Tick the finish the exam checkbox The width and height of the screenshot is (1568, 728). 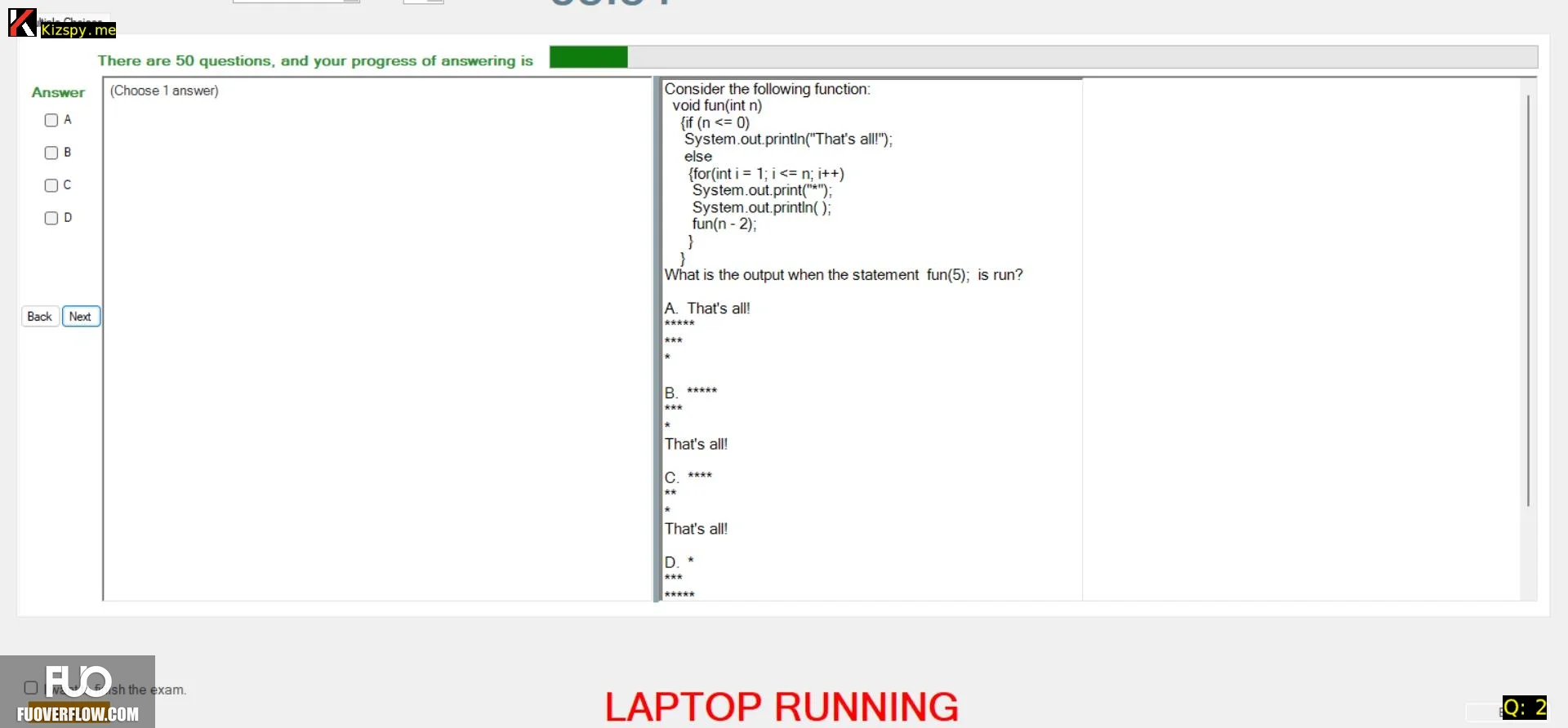click(x=31, y=688)
